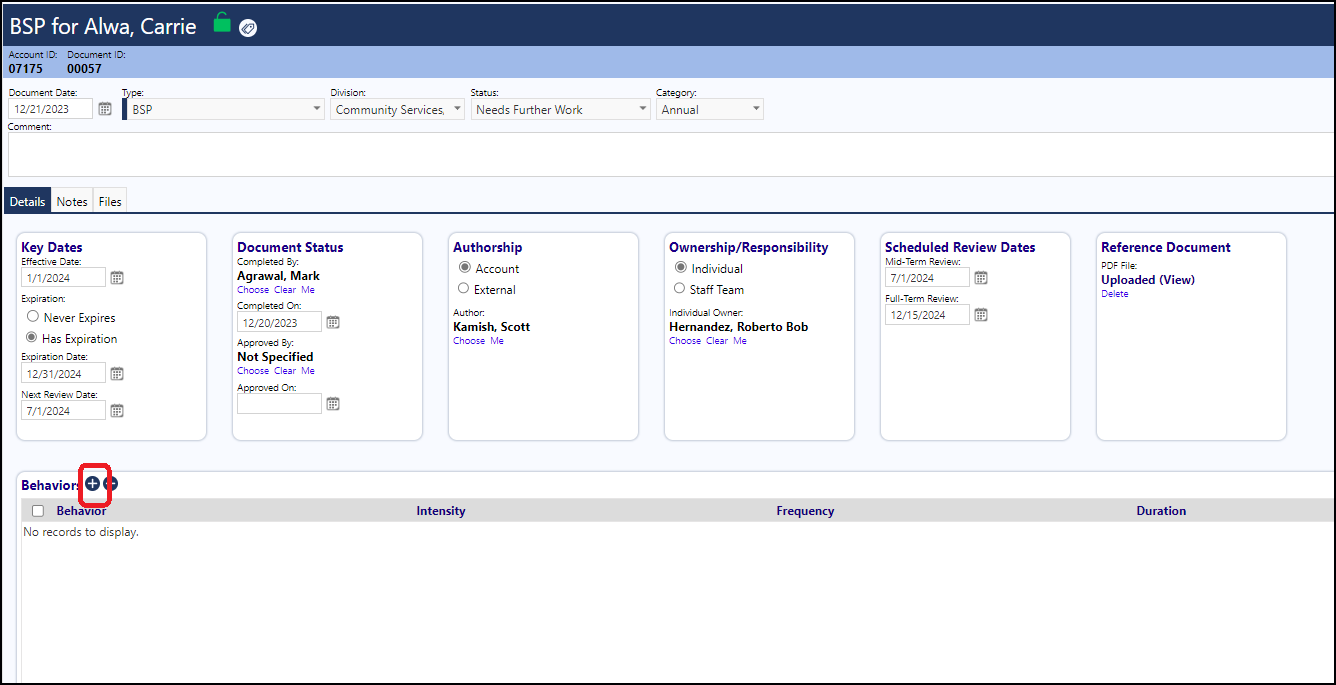Image resolution: width=1336 pixels, height=685 pixels.
Task: Click the Full-Term Review field 12/15/2024
Action: click(927, 315)
